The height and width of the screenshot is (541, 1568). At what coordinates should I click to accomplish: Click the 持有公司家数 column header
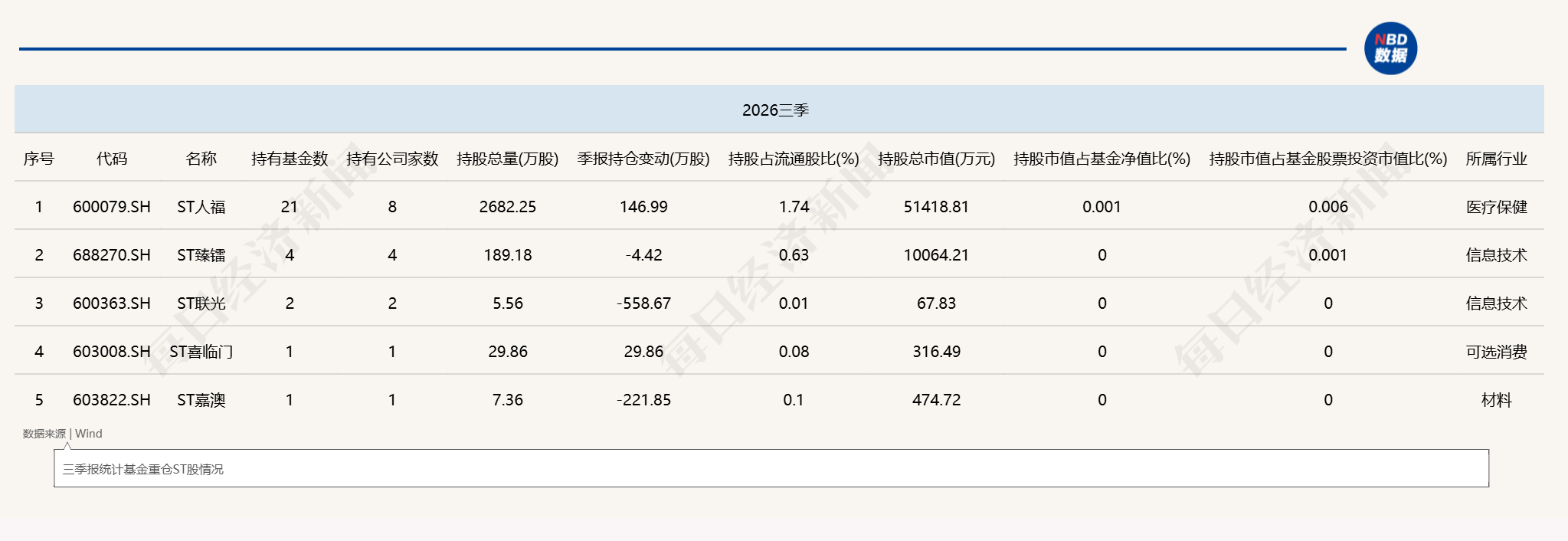click(x=392, y=159)
